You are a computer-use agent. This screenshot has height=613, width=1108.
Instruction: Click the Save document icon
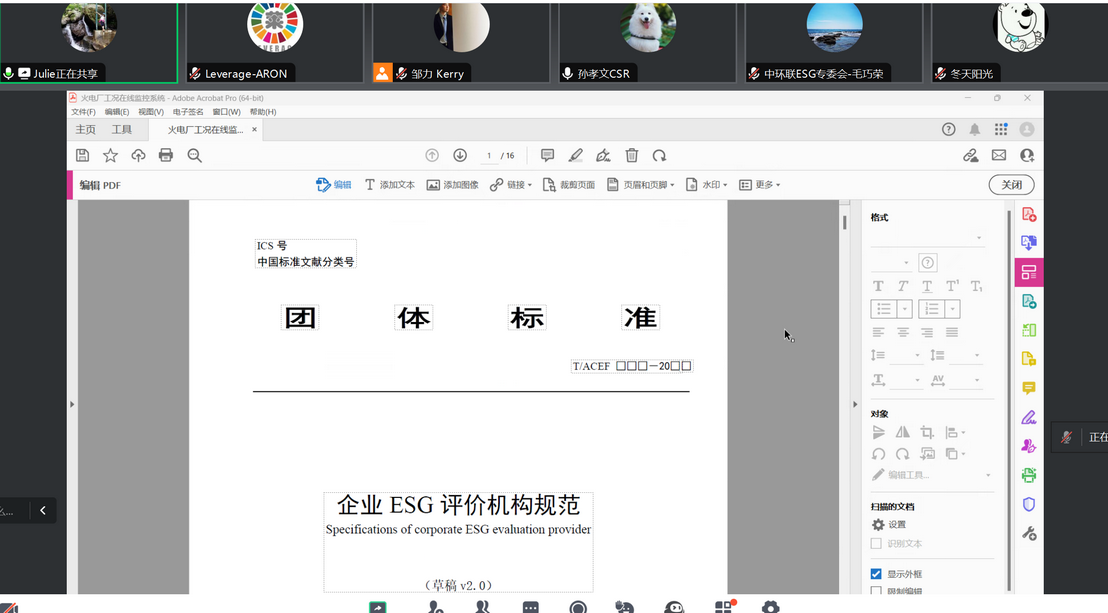(x=83, y=155)
